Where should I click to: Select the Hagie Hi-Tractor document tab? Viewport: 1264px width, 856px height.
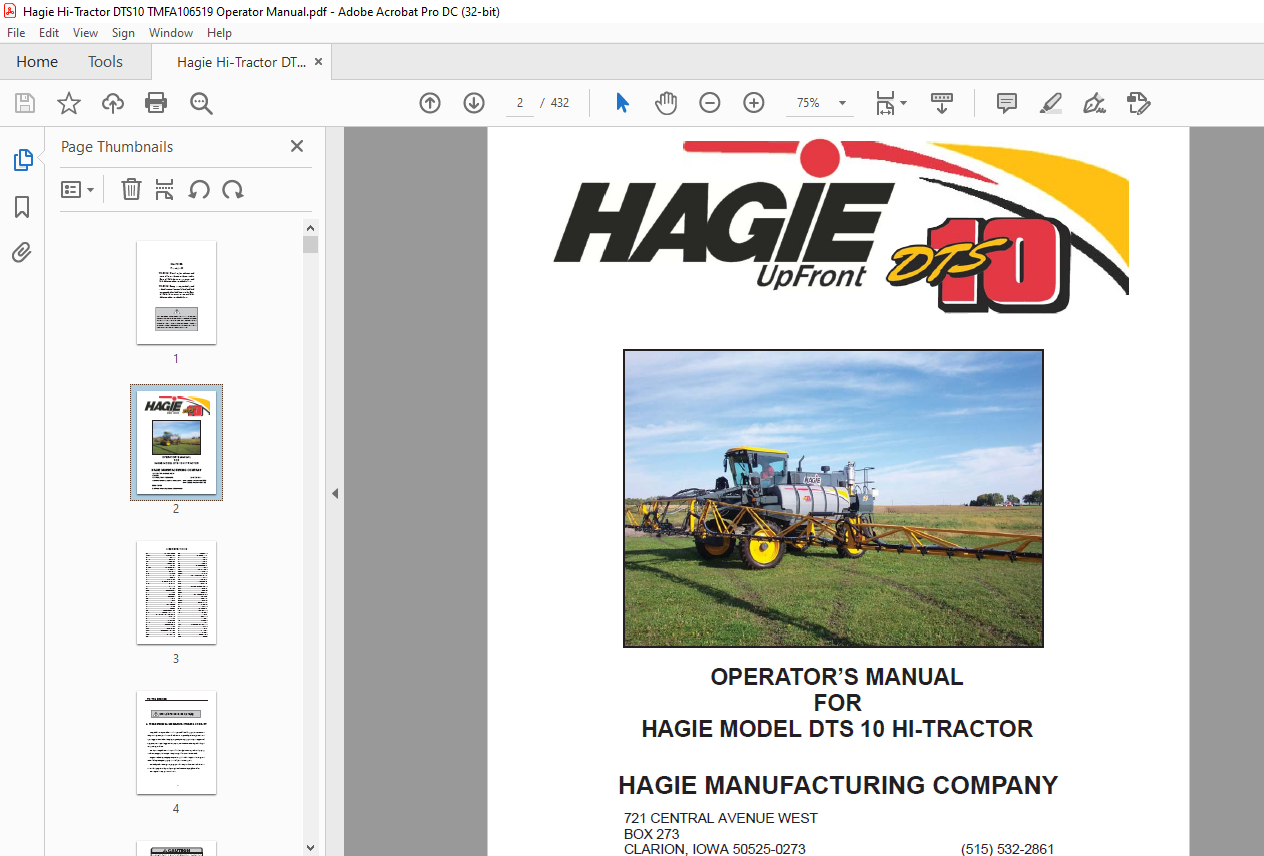point(241,62)
